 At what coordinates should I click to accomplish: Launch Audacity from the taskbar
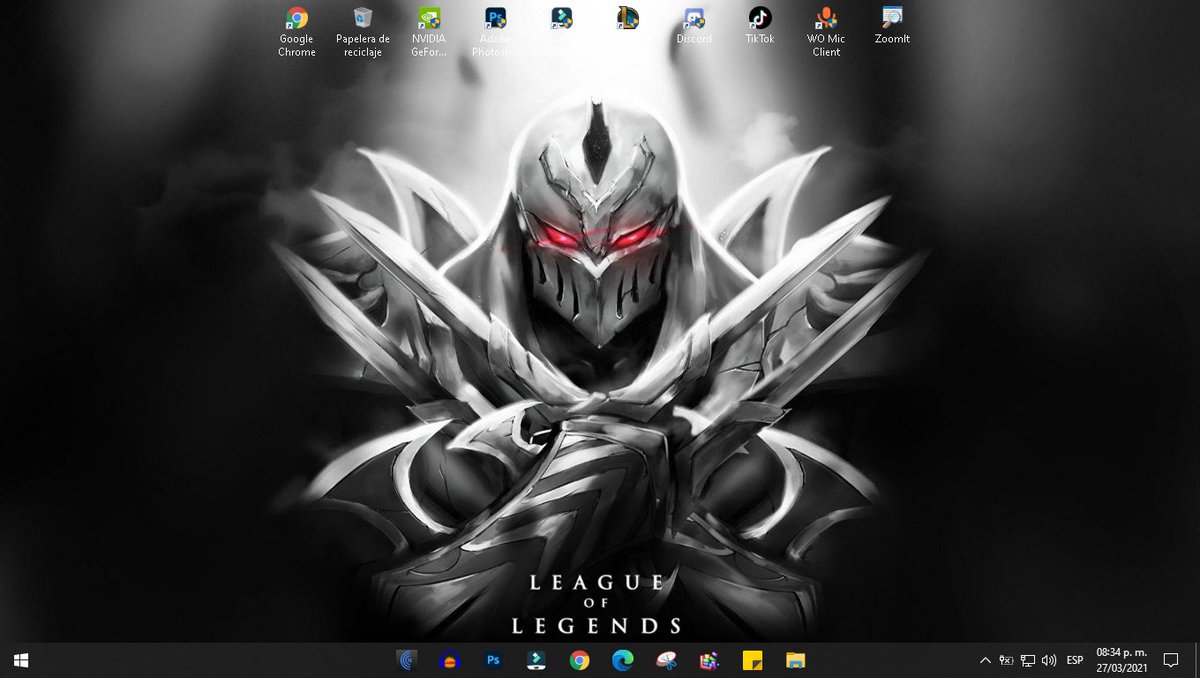point(450,660)
